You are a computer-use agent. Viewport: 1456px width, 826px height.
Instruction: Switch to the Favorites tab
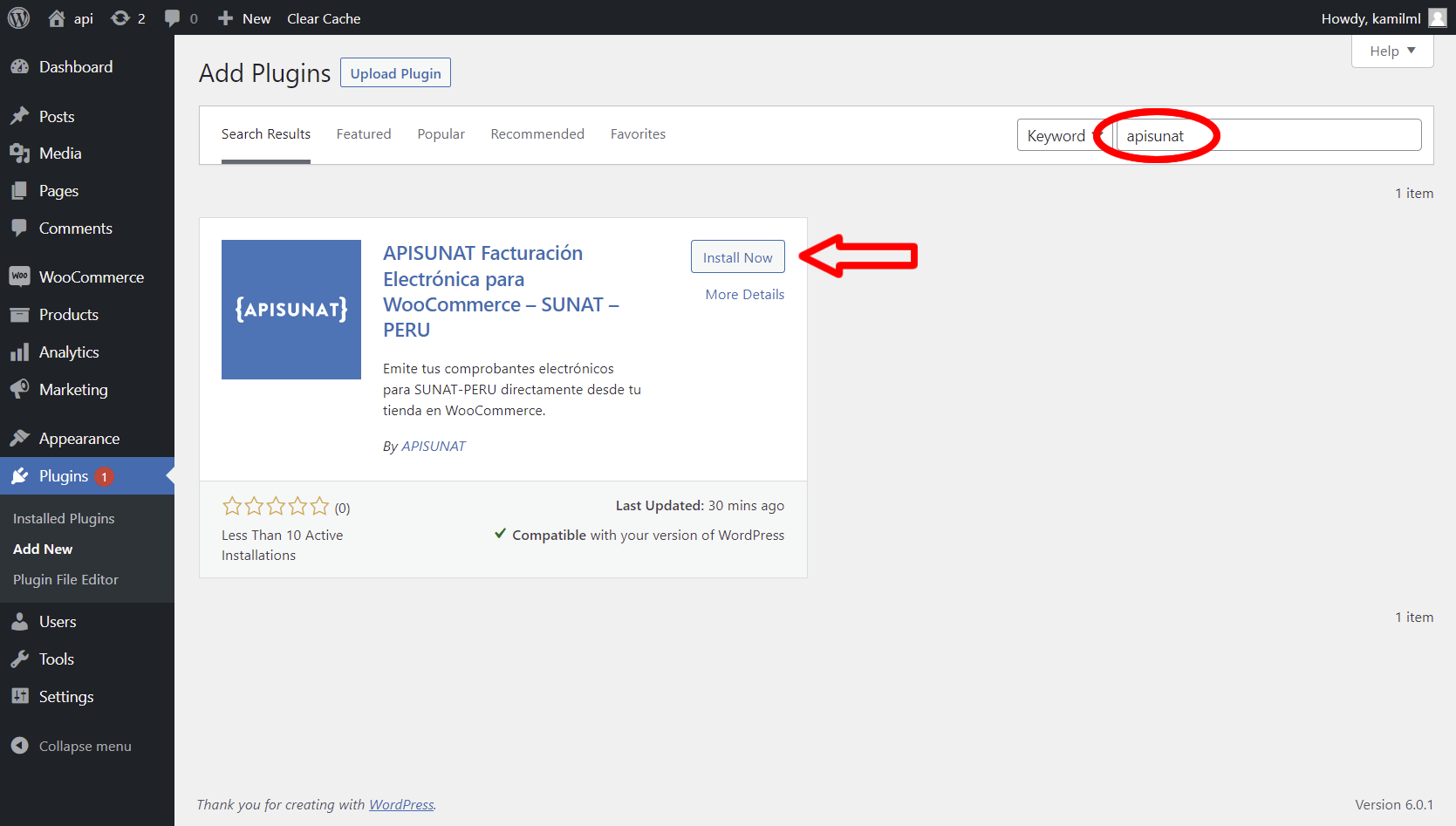638,134
